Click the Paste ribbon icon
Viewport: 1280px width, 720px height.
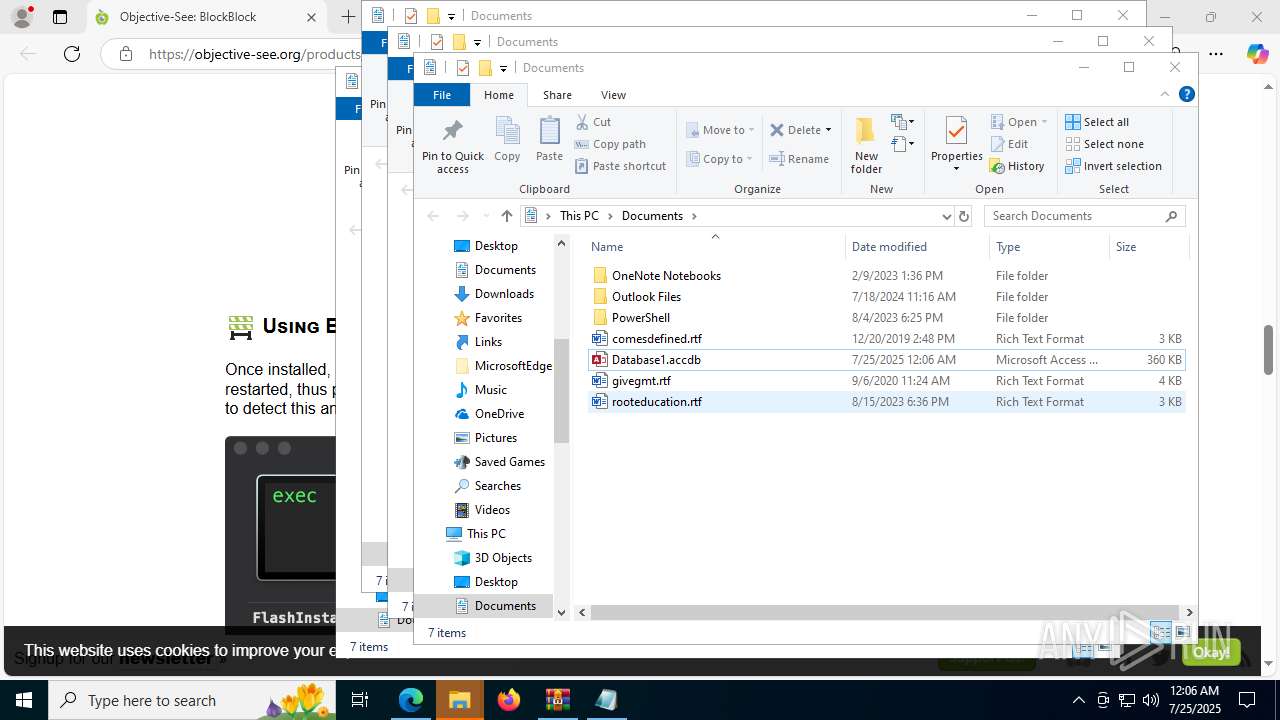(549, 131)
